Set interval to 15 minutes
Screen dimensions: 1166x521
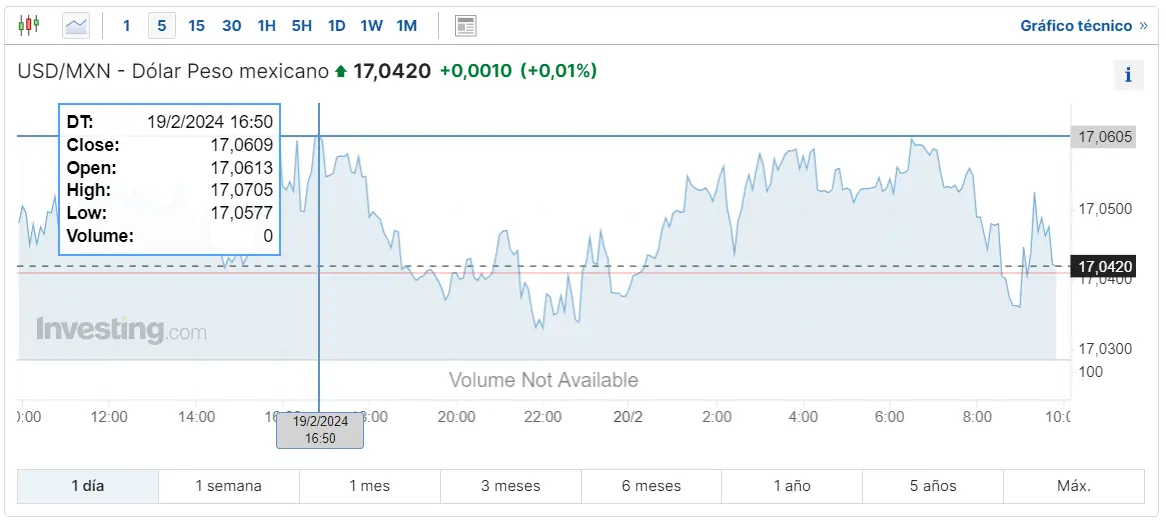pyautogui.click(x=196, y=26)
